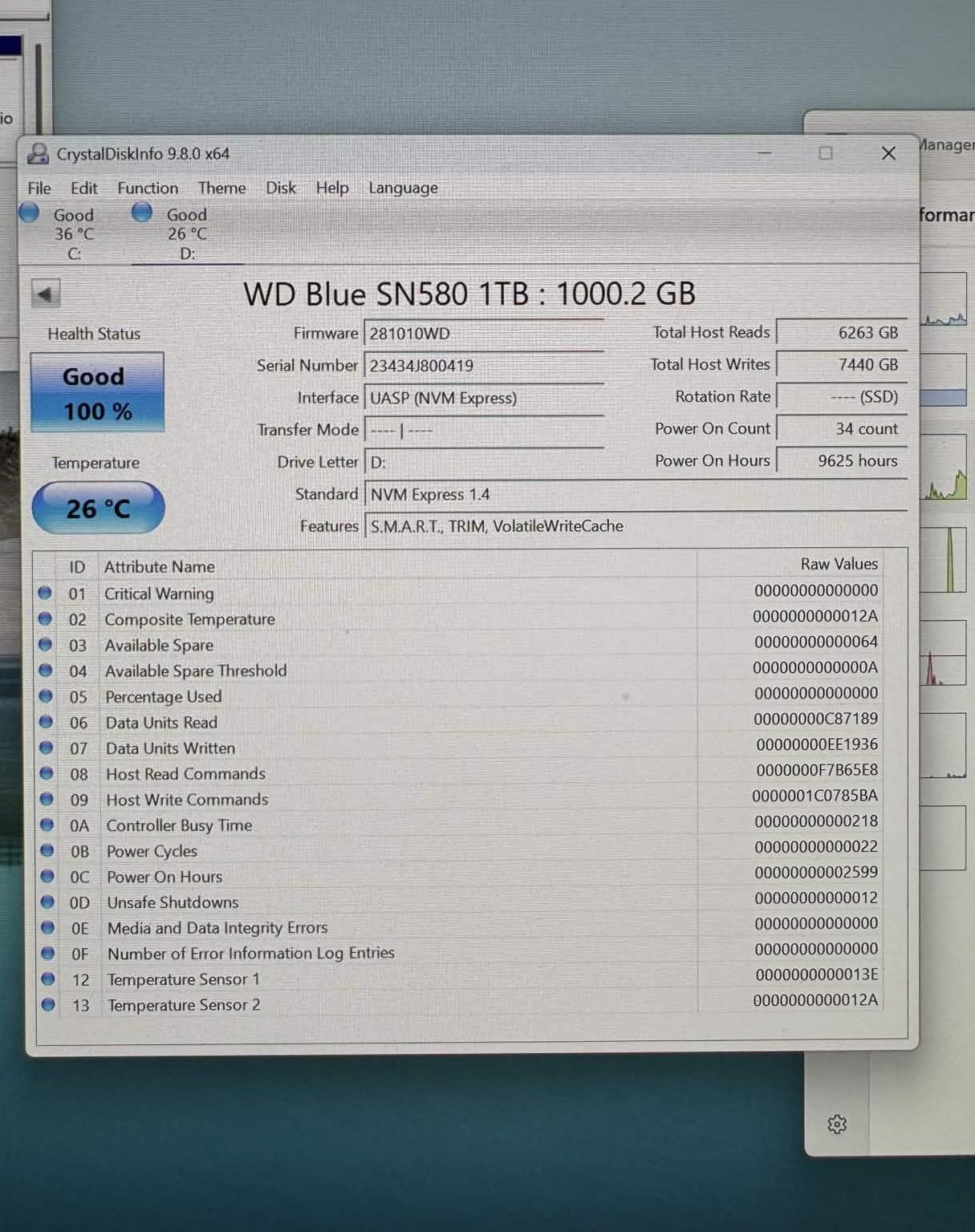Click the Raw Values column header
Viewport: 975px width, 1232px height.
point(839,564)
